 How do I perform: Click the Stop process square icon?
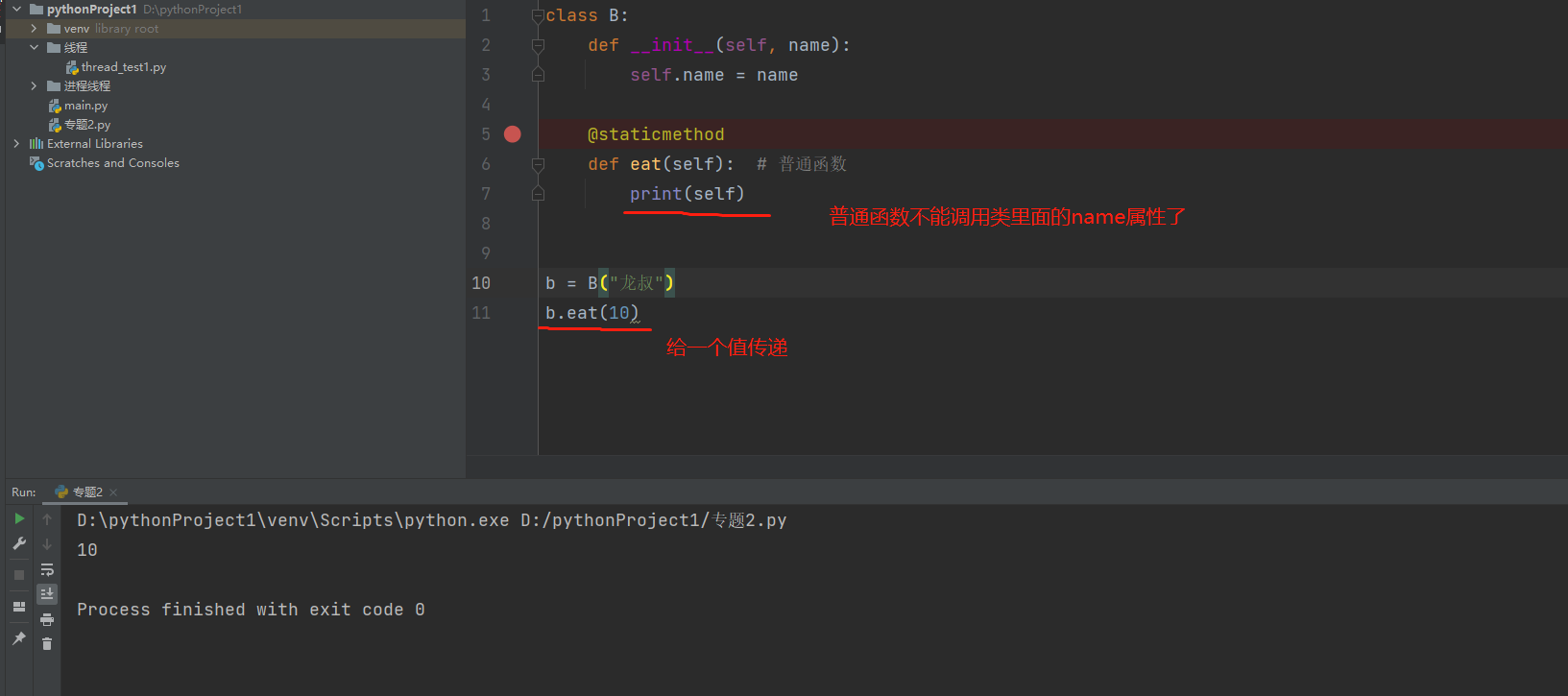19,575
